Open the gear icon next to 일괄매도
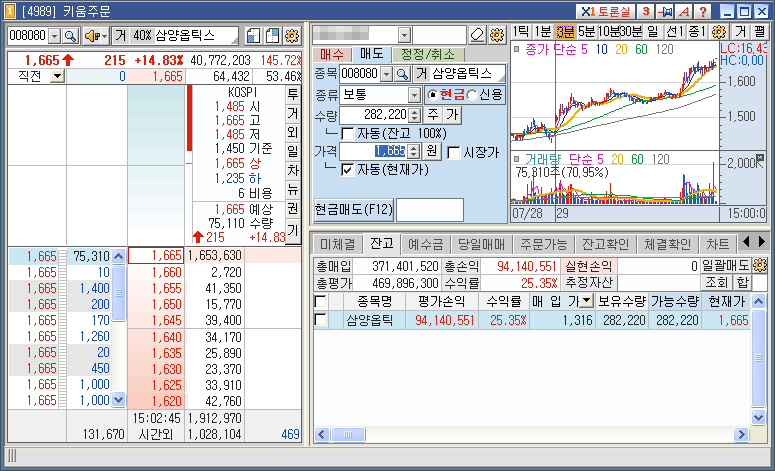This screenshot has height=471, width=775. tap(762, 266)
